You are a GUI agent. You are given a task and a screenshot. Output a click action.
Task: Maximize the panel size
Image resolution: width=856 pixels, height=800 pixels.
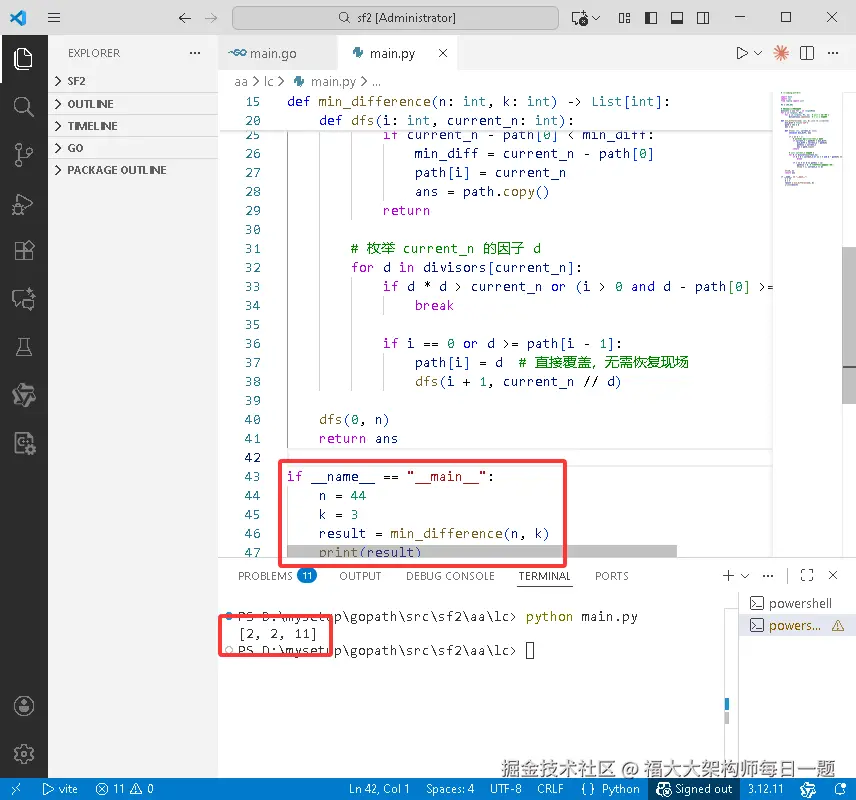(807, 576)
